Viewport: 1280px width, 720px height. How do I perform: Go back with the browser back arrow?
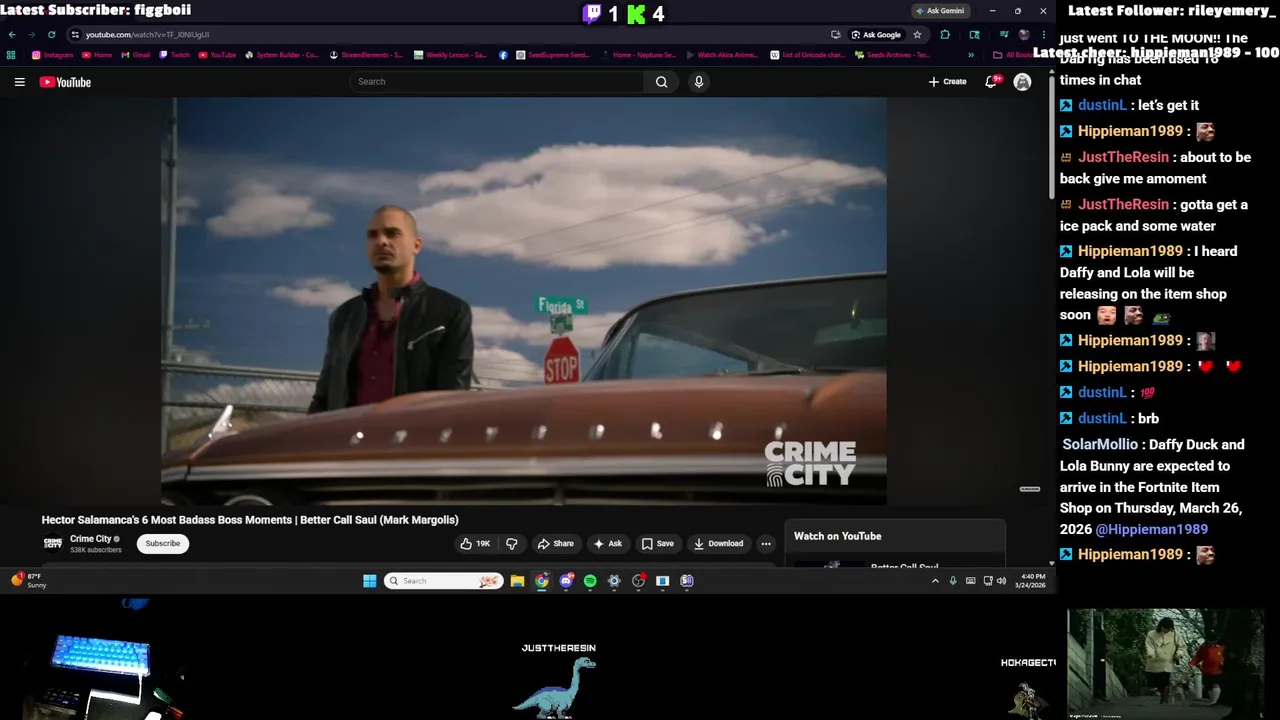[12, 35]
